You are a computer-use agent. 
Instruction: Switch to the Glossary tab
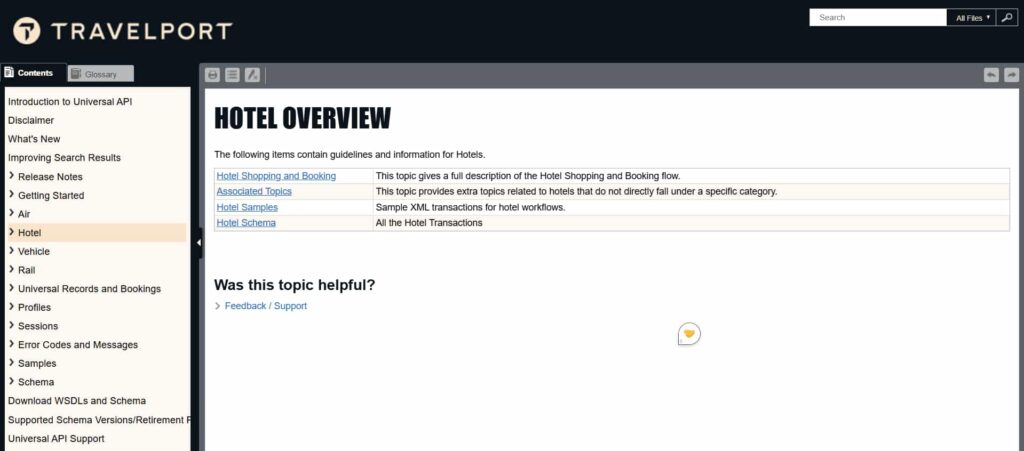(x=101, y=74)
